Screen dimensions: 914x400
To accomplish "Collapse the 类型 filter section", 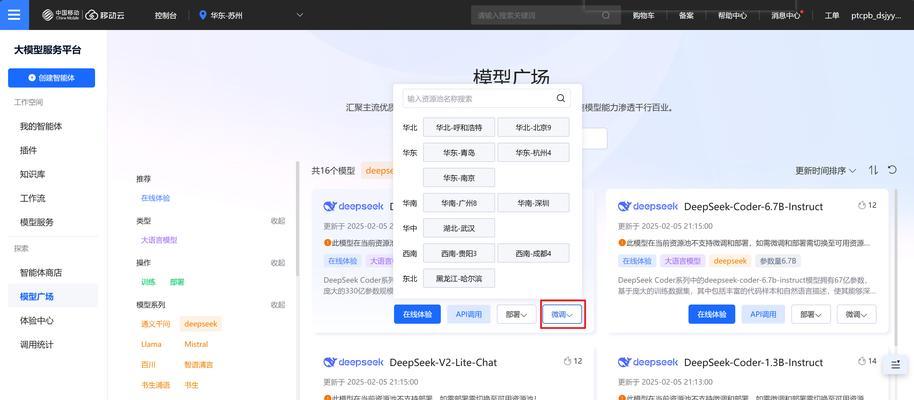I will 277,221.
